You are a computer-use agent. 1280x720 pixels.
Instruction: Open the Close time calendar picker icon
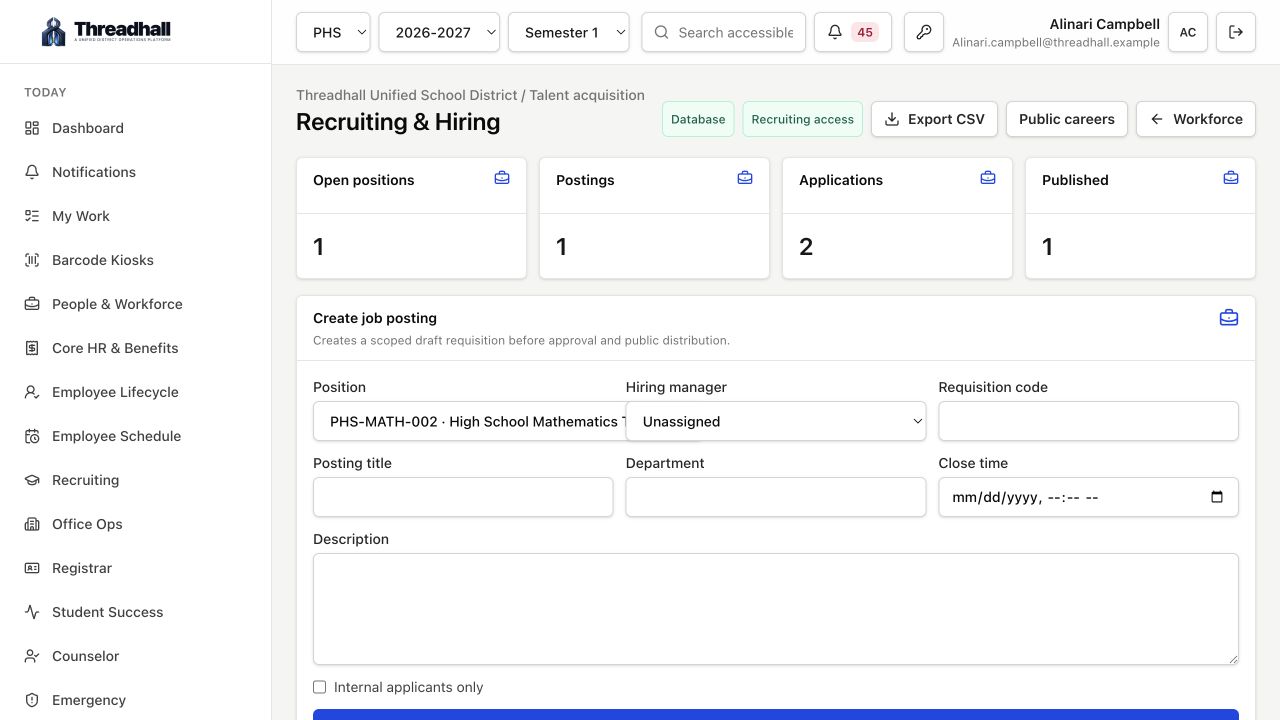1217,497
